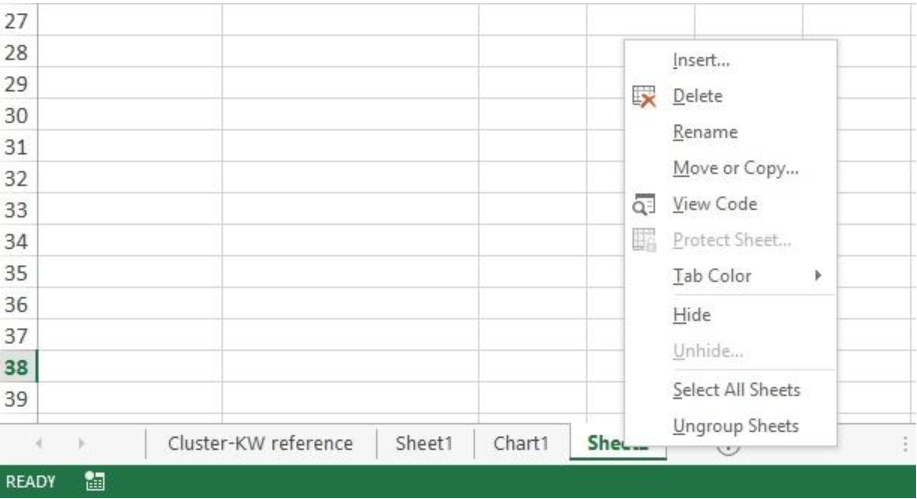This screenshot has height=499, width=917.
Task: Select row 38 header
Action: click(x=18, y=367)
